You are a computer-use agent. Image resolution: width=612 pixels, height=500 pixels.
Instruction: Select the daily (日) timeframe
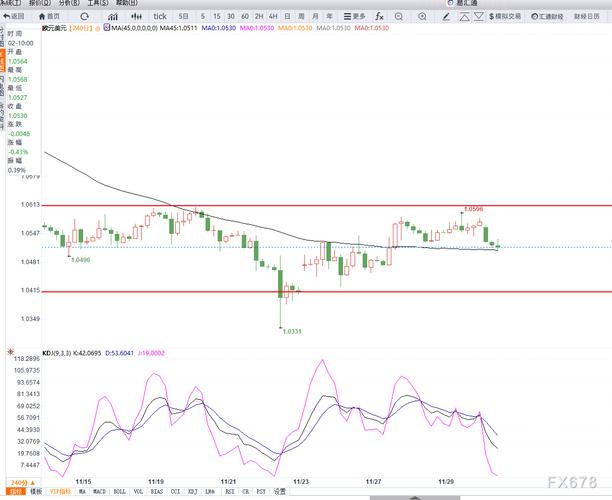tap(287, 16)
